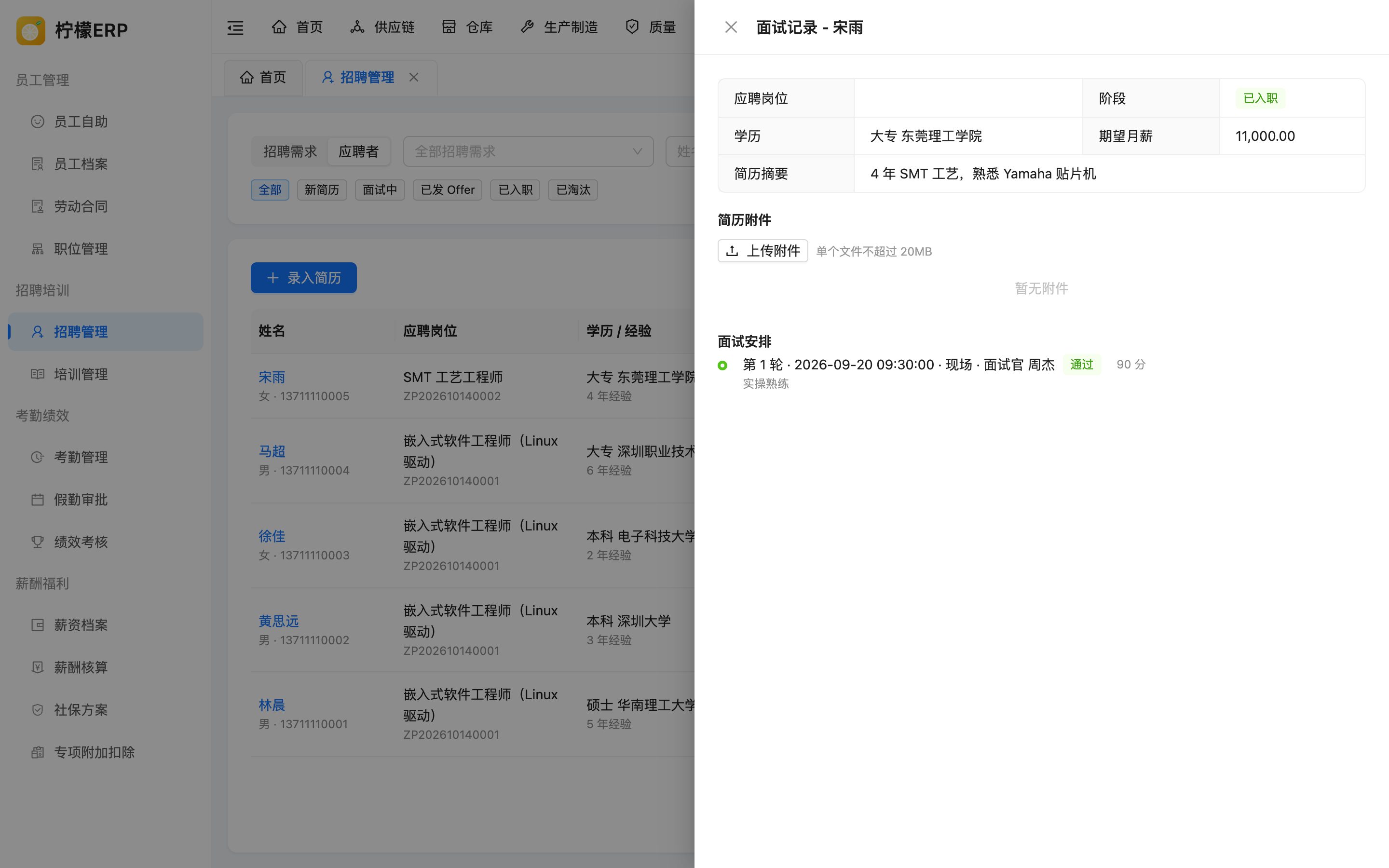Image resolution: width=1389 pixels, height=868 pixels.
Task: Click the 生产制造 wrench icon
Action: [x=527, y=27]
